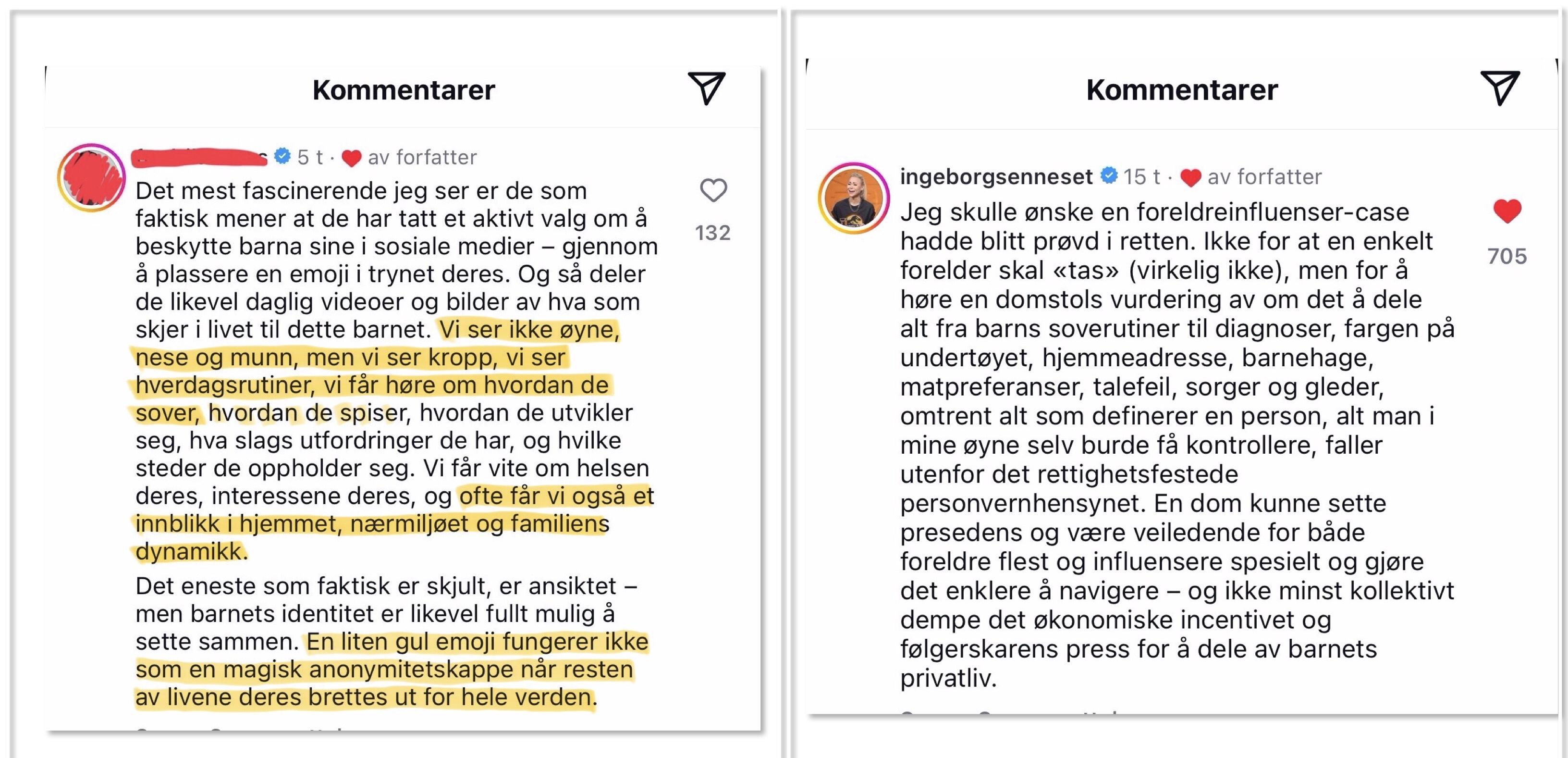This screenshot has height=758, width=1568.
Task: Click the left "Kommentarer" title
Action: coord(404,90)
